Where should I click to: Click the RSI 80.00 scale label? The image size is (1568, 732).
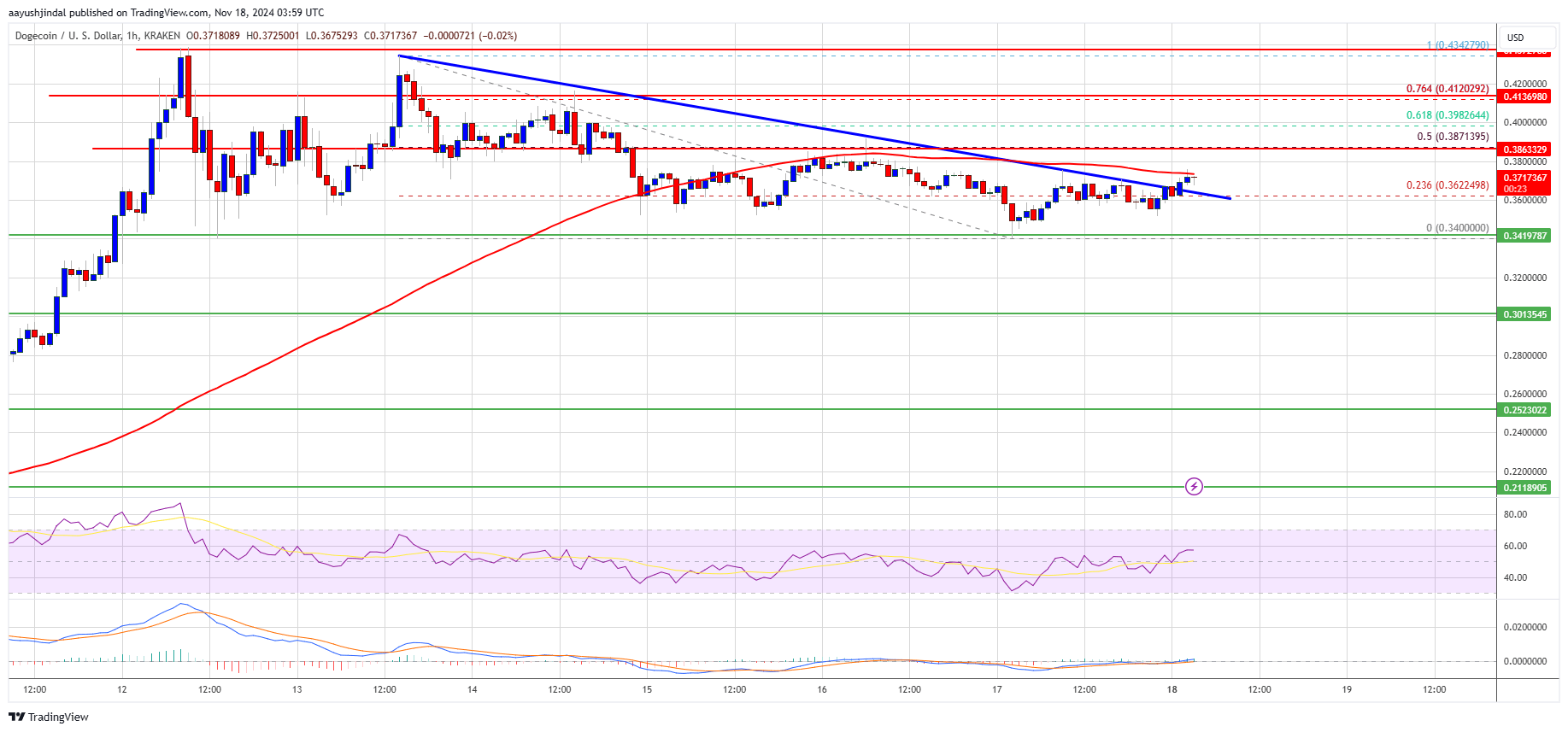1515,514
